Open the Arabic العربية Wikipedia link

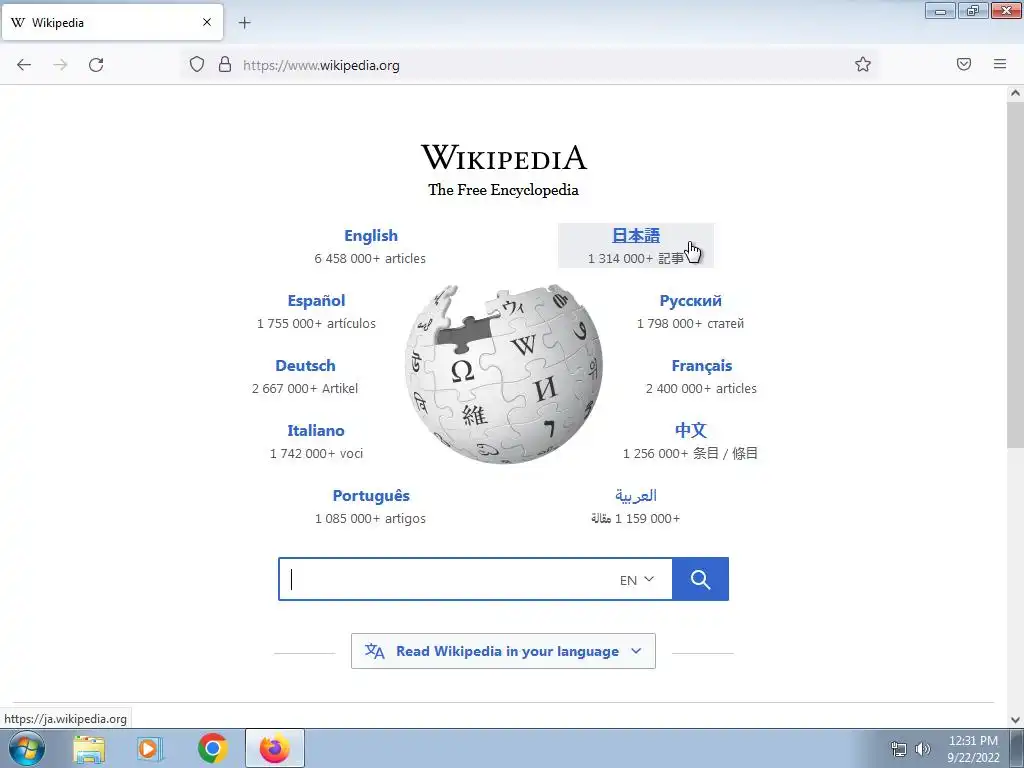click(x=635, y=496)
